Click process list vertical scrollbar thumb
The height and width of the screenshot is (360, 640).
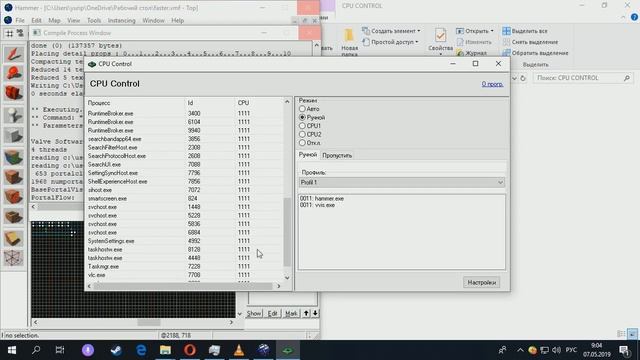pyautogui.click(x=287, y=231)
